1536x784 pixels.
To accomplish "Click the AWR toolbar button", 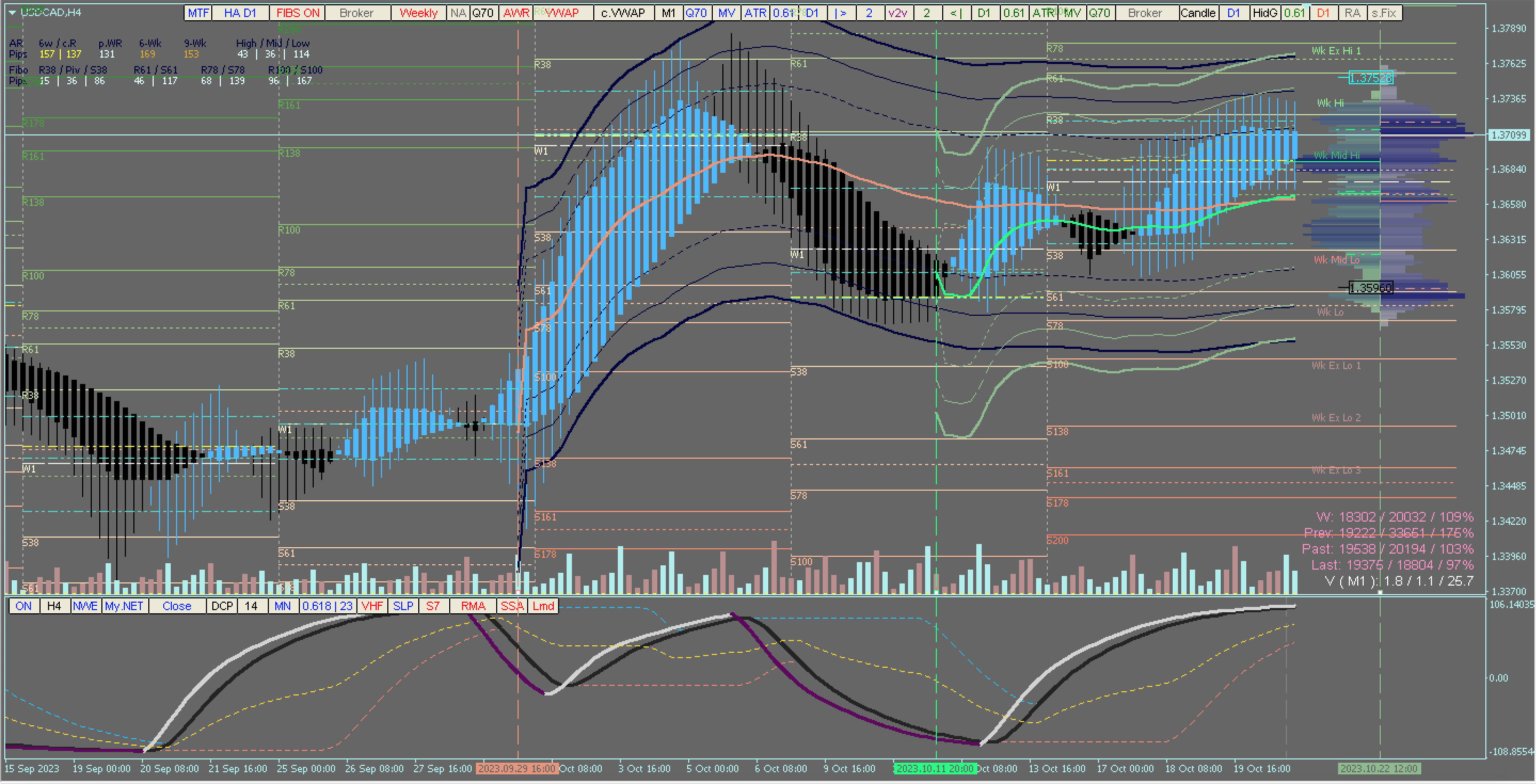I will tap(516, 13).
